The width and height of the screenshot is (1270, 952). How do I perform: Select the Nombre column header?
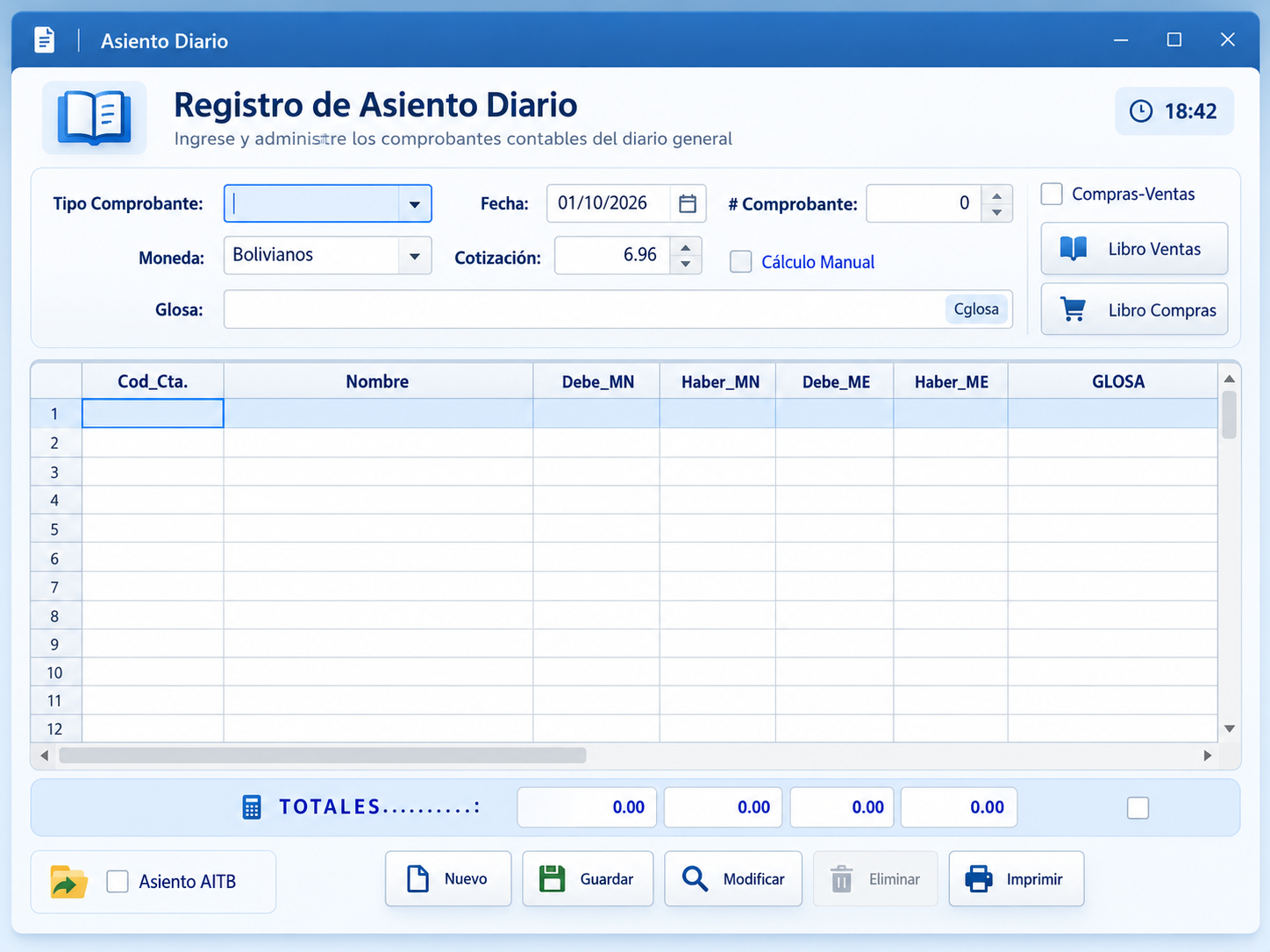coord(378,381)
